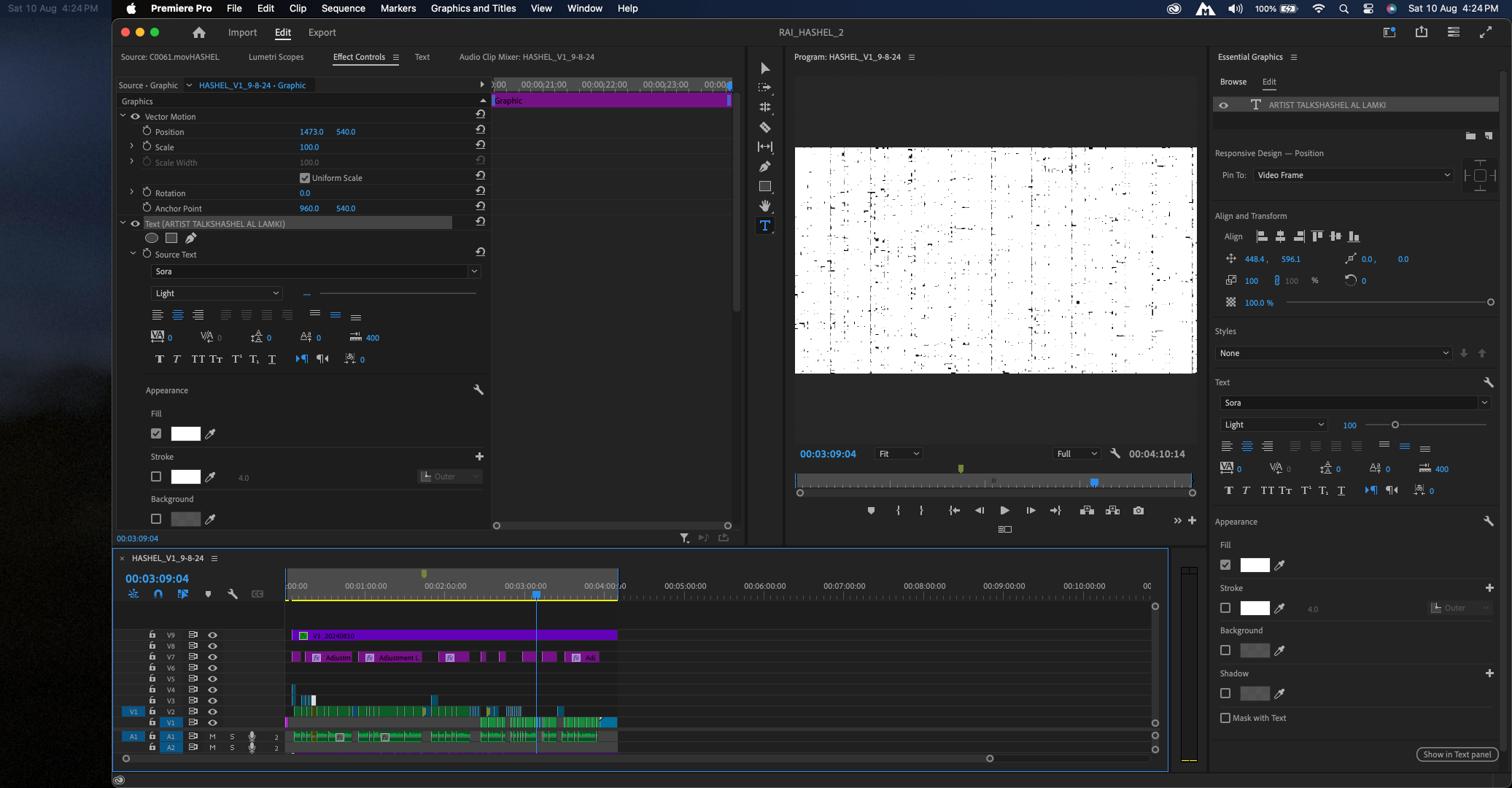Open the timeline wrench settings icon
1512x788 pixels.
tap(233, 594)
